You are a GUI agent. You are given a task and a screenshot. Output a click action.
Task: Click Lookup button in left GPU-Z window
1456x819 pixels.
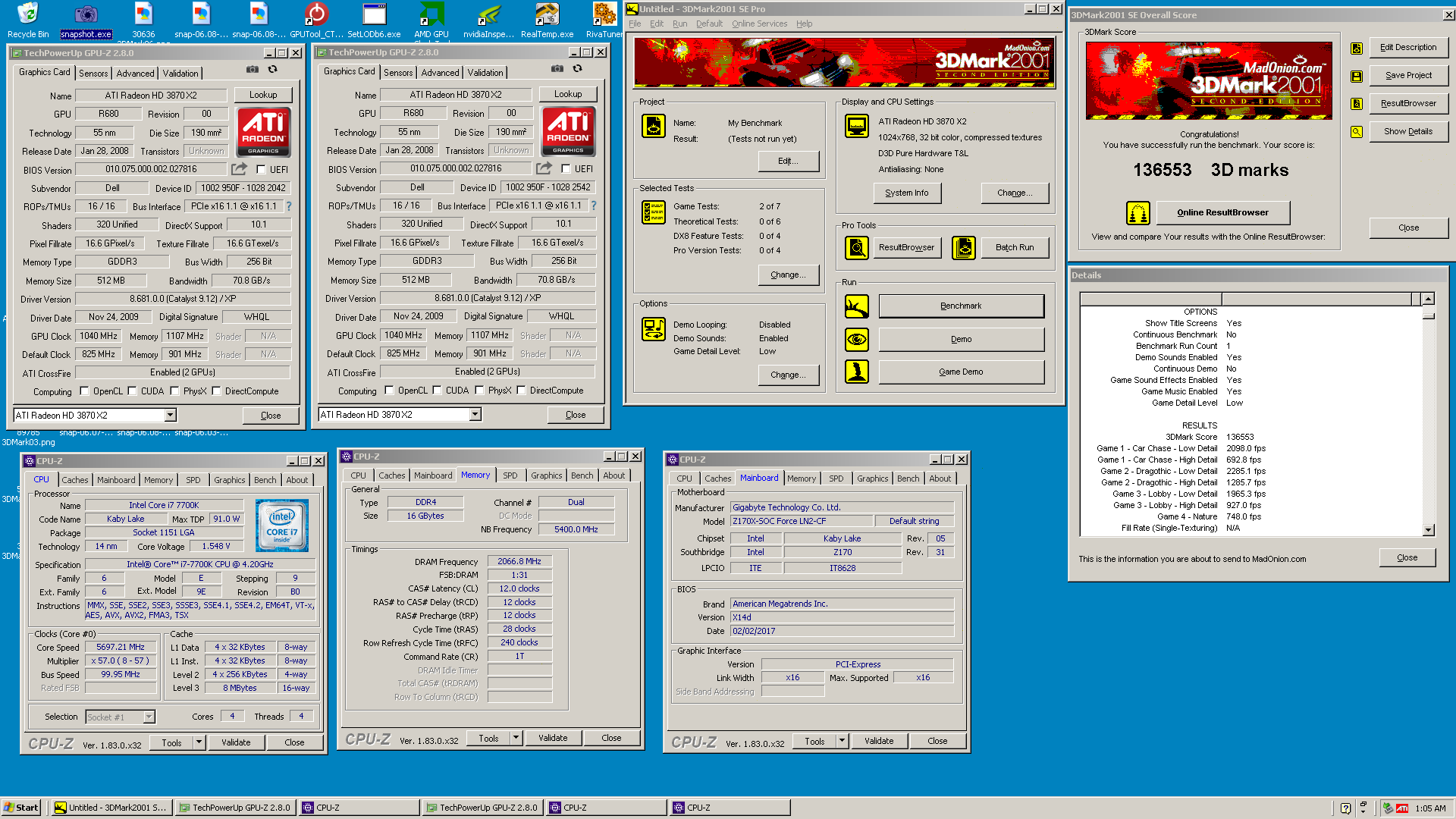263,95
